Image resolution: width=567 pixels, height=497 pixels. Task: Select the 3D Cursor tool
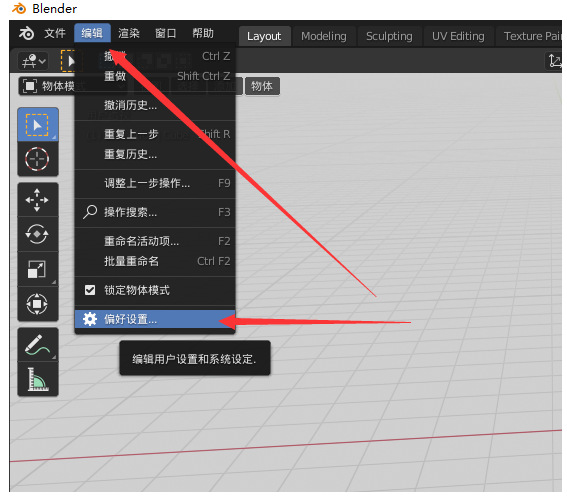point(38,159)
